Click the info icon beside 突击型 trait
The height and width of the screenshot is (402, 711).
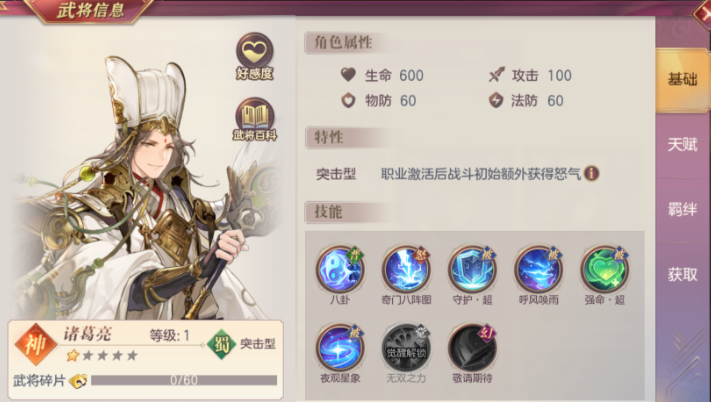pyautogui.click(x=591, y=173)
